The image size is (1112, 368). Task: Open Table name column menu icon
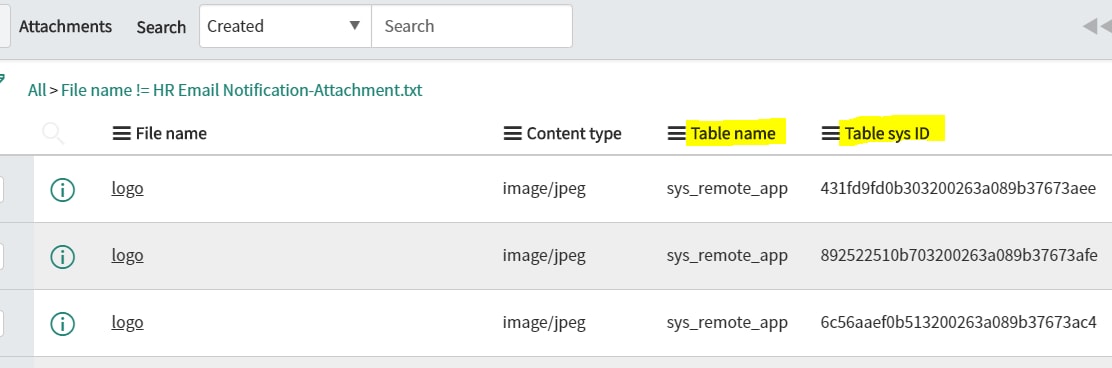[x=677, y=133]
